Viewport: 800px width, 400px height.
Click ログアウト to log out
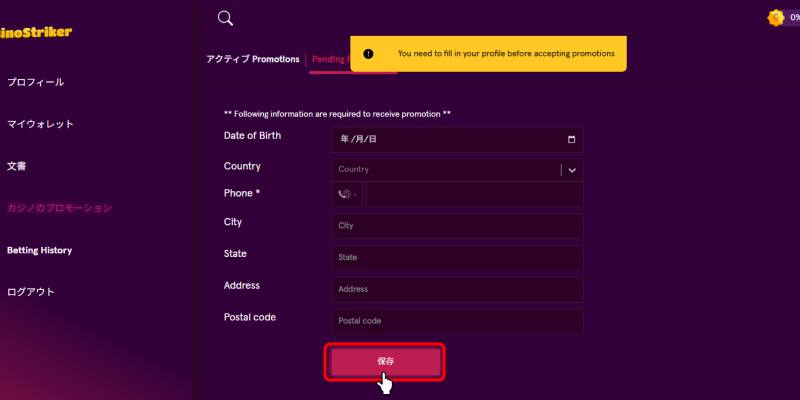tap(31, 292)
